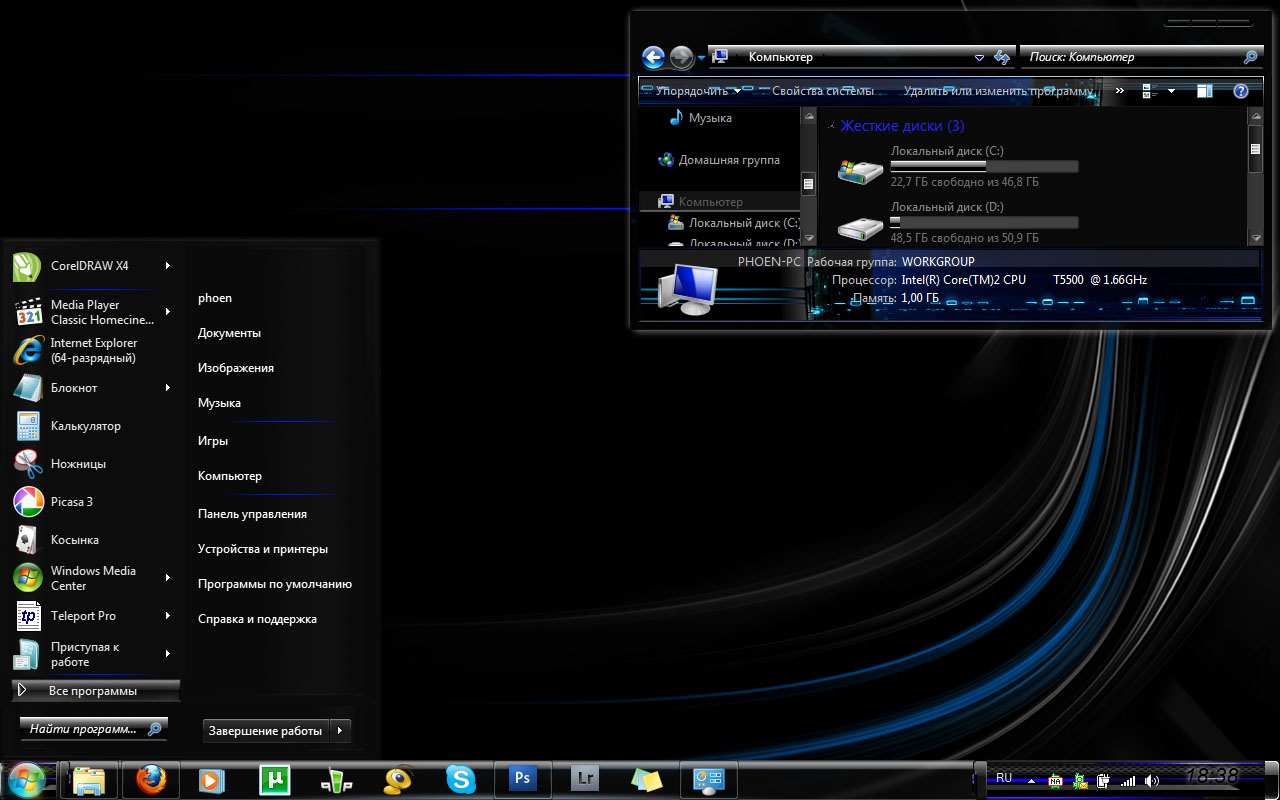Click the Firefox icon in the taskbar

coord(151,779)
